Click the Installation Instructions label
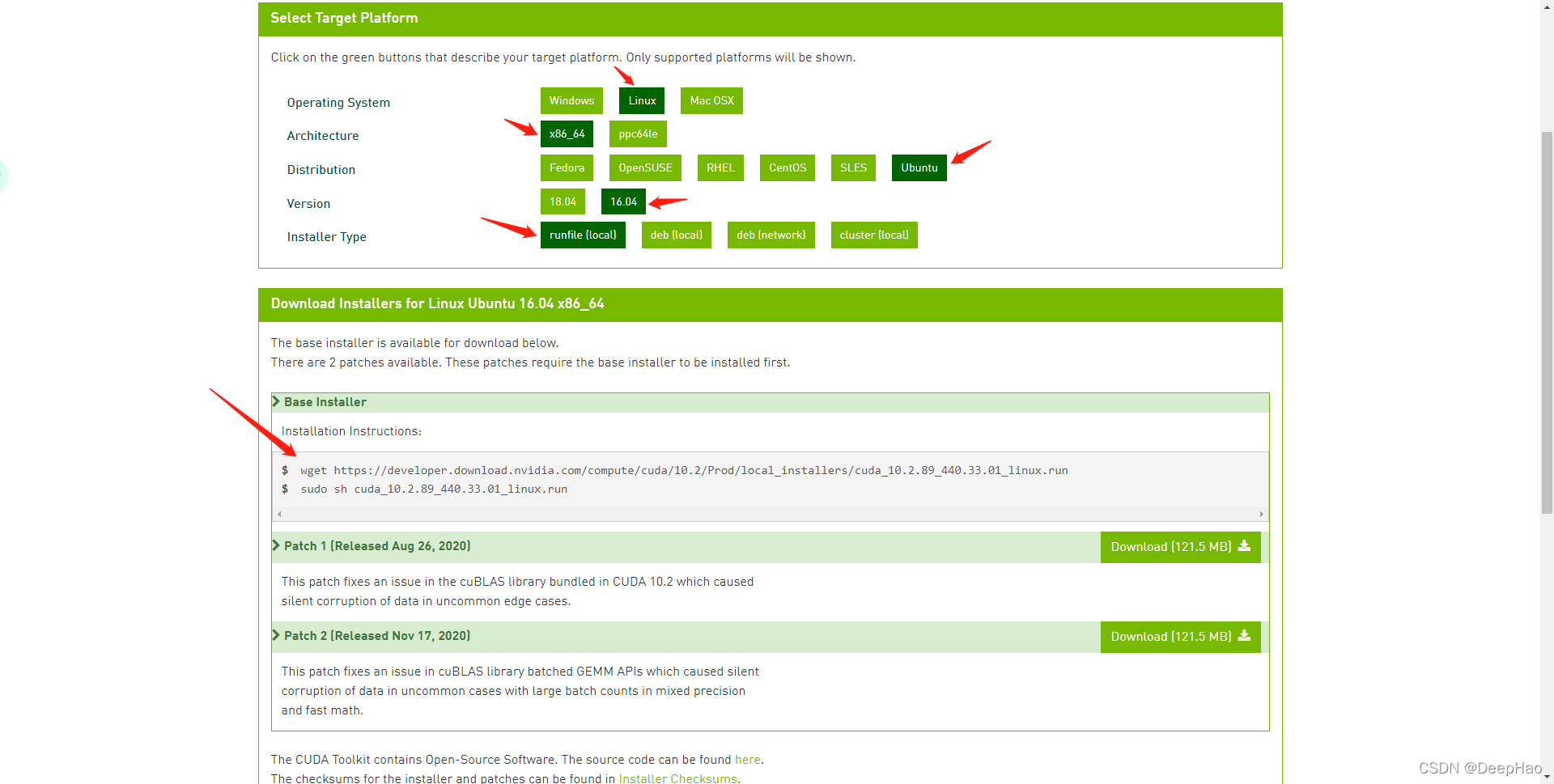This screenshot has width=1554, height=784. point(351,431)
